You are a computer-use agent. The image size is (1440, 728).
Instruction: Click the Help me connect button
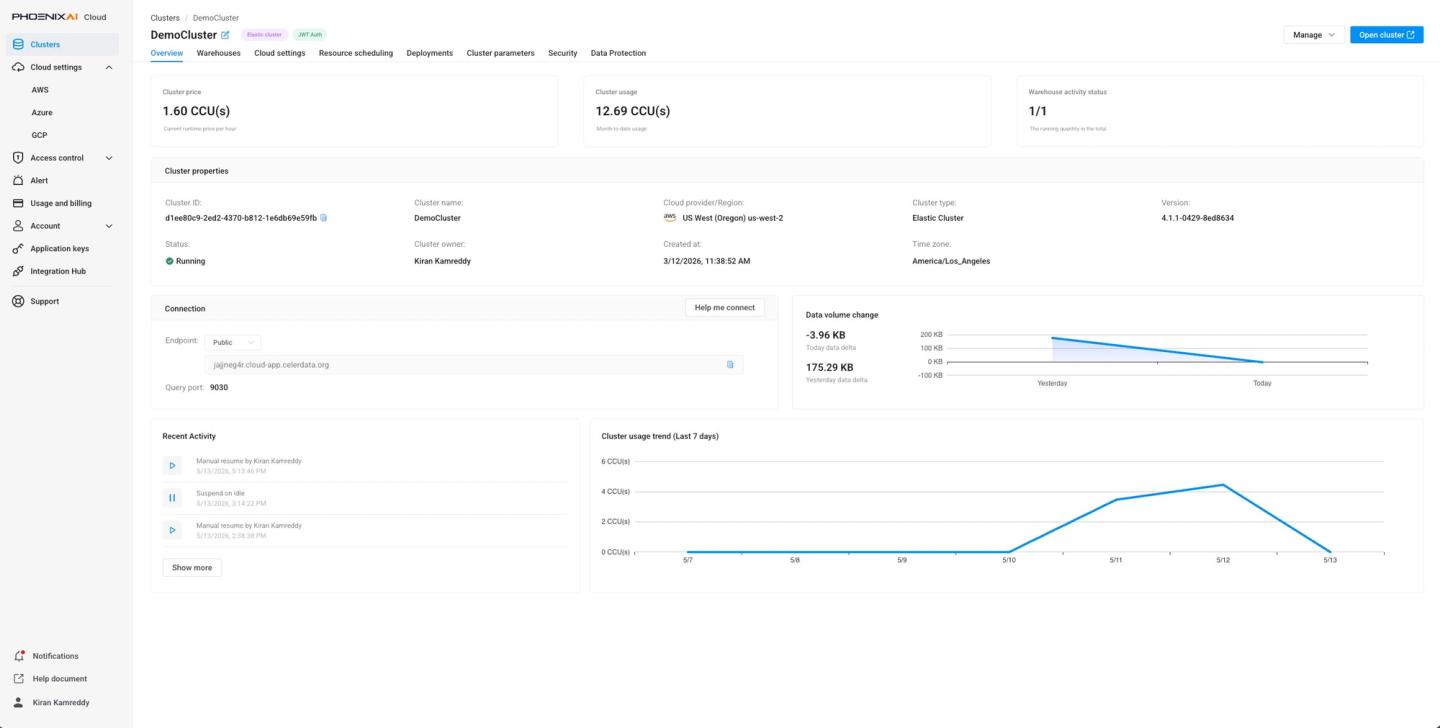tap(725, 308)
